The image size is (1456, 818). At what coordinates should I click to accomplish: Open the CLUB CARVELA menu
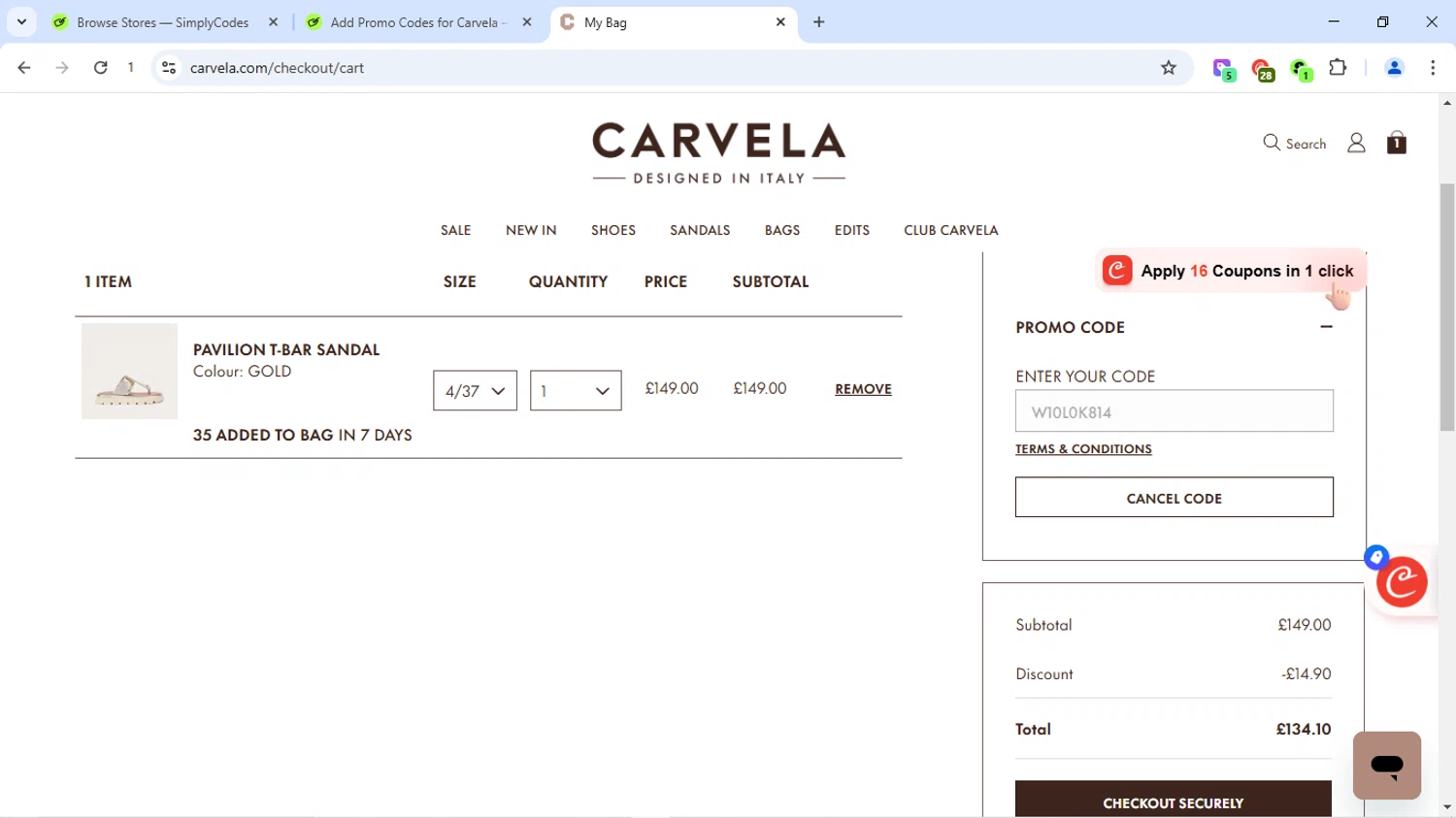[x=951, y=230]
